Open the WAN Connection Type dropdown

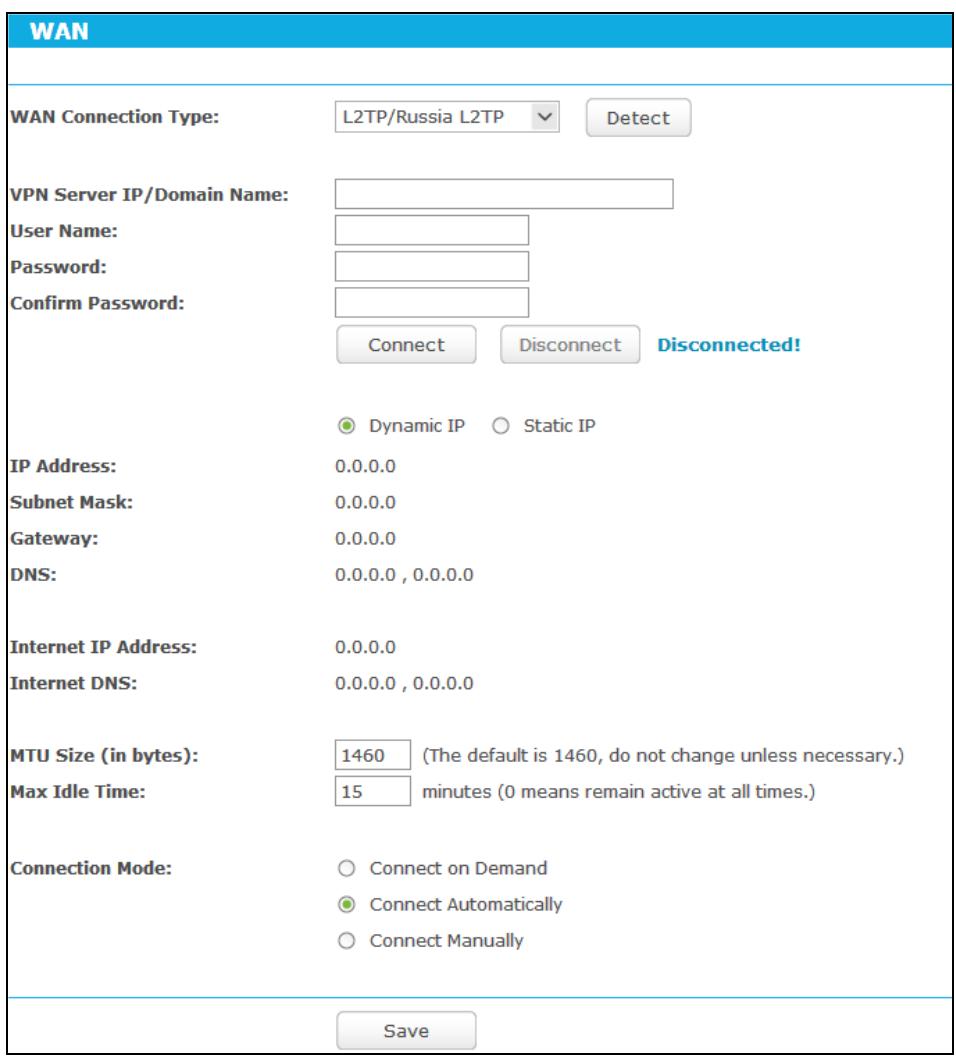coord(447,117)
